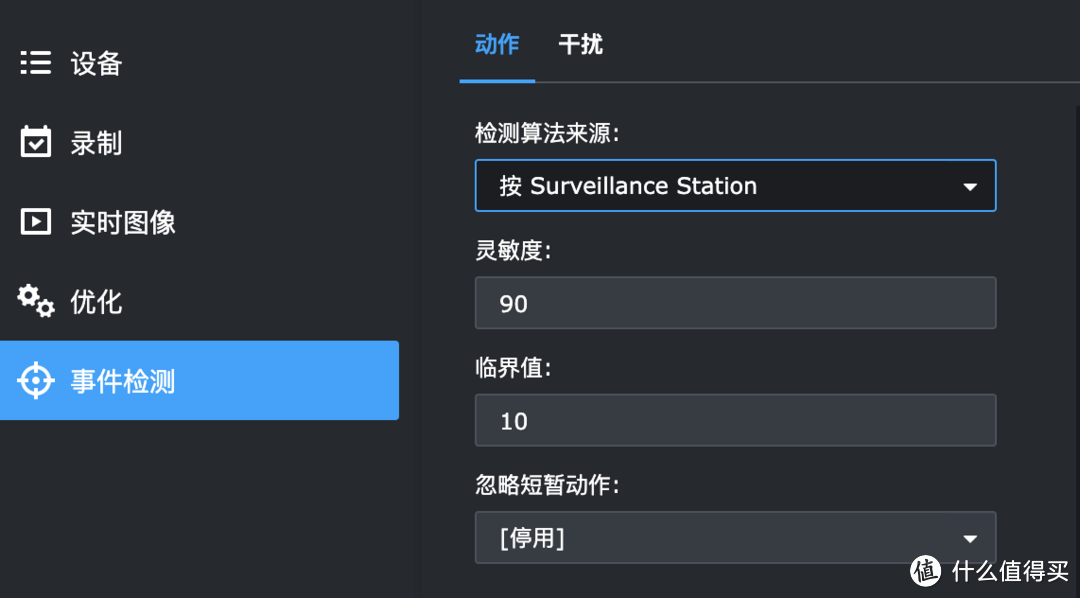Click the 录制 calendar-check icon
The height and width of the screenshot is (598, 1080).
click(x=35, y=142)
